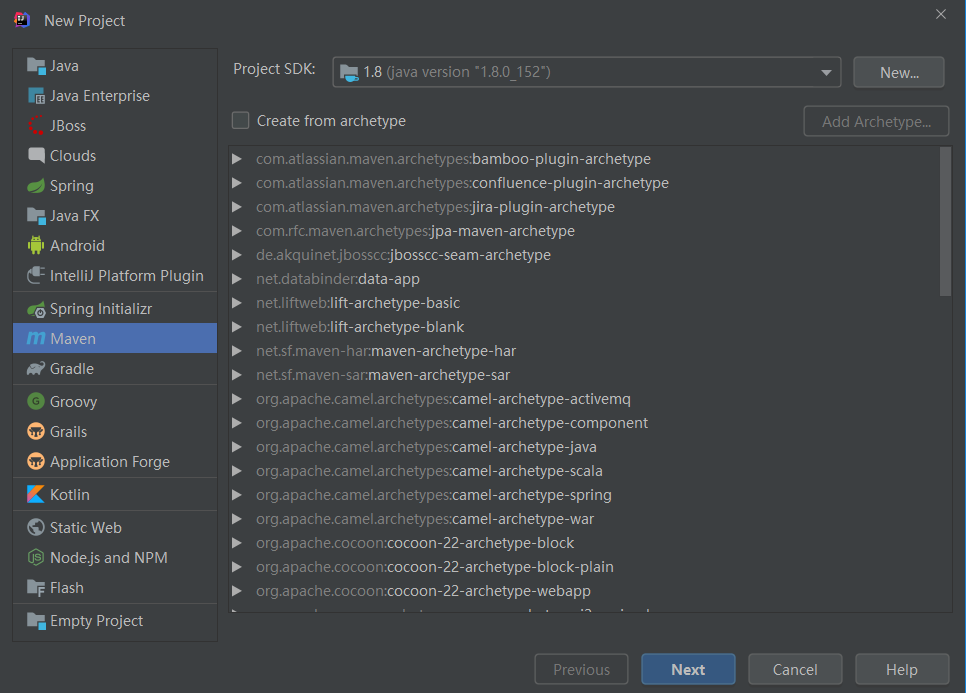The height and width of the screenshot is (693, 966).
Task: Click the Java project type icon
Action: click(36, 66)
